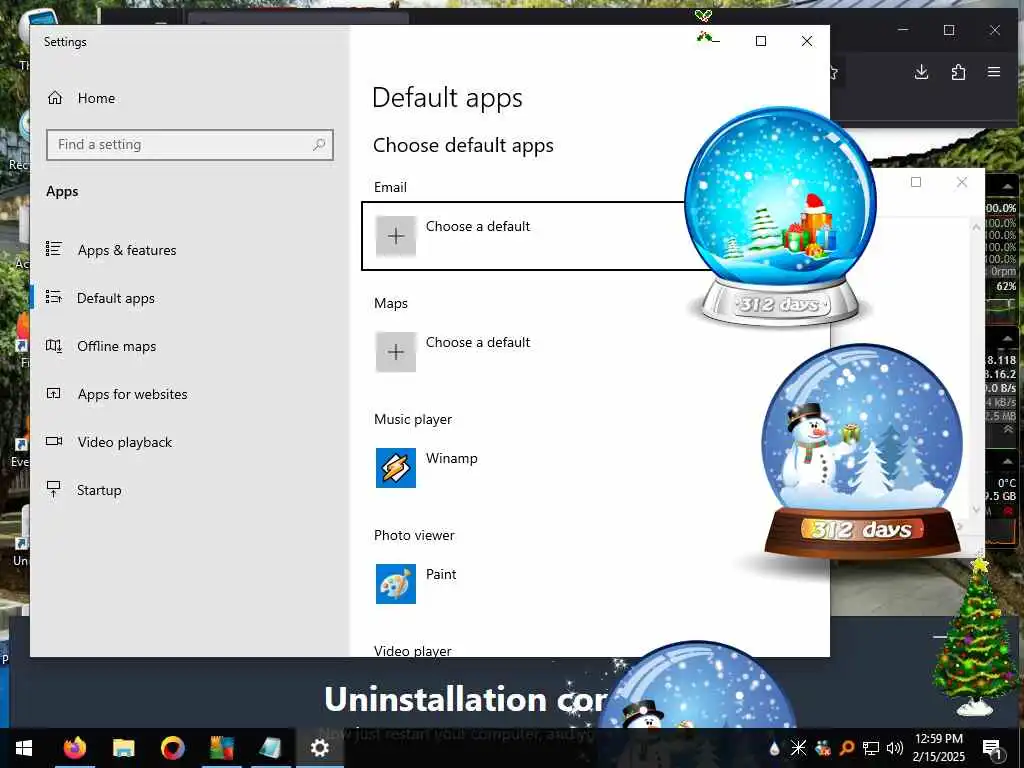Open the network tray icon
The height and width of the screenshot is (768, 1024).
pyautogui.click(x=871, y=748)
